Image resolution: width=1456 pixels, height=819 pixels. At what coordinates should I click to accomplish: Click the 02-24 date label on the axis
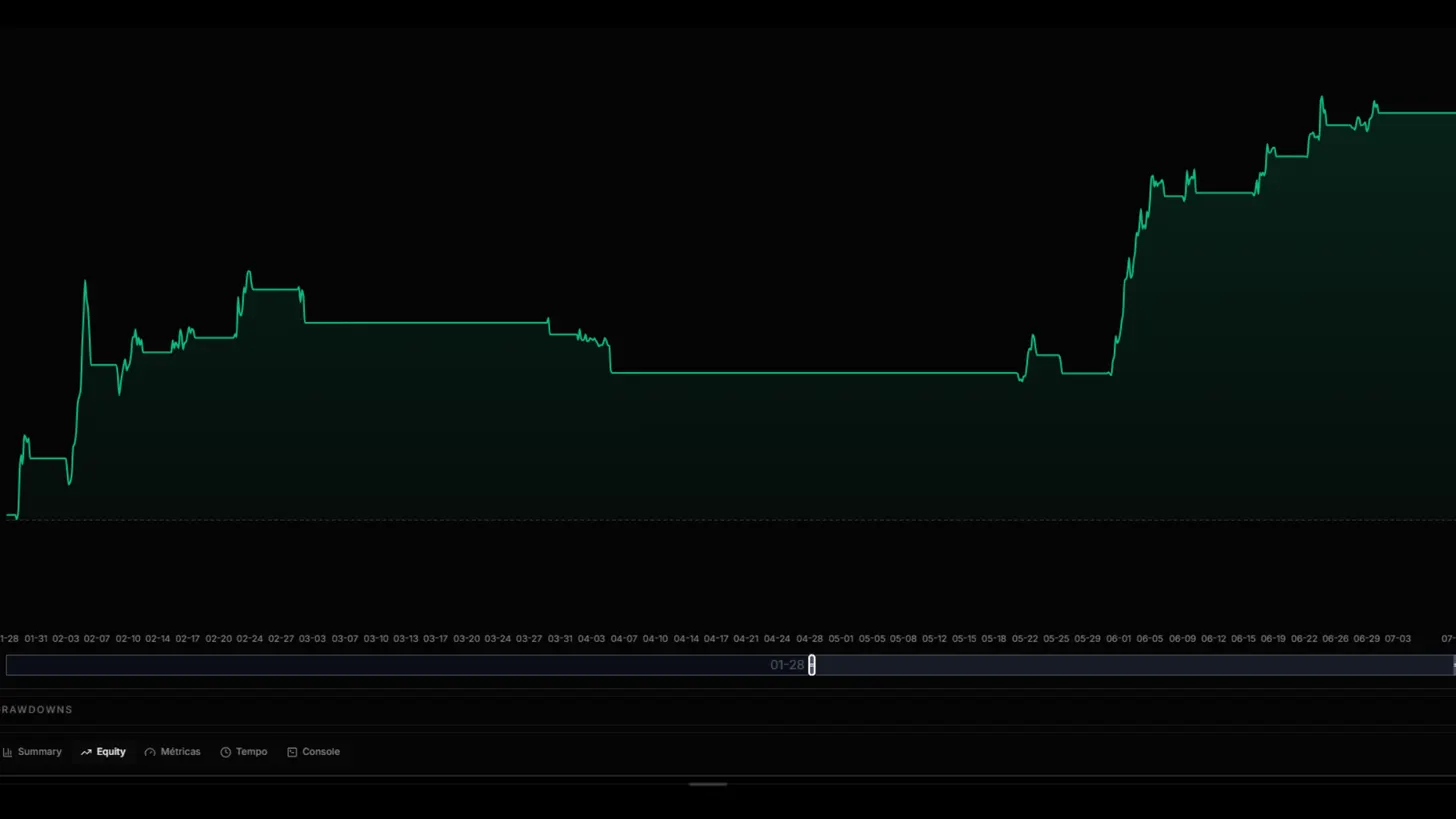pos(250,639)
